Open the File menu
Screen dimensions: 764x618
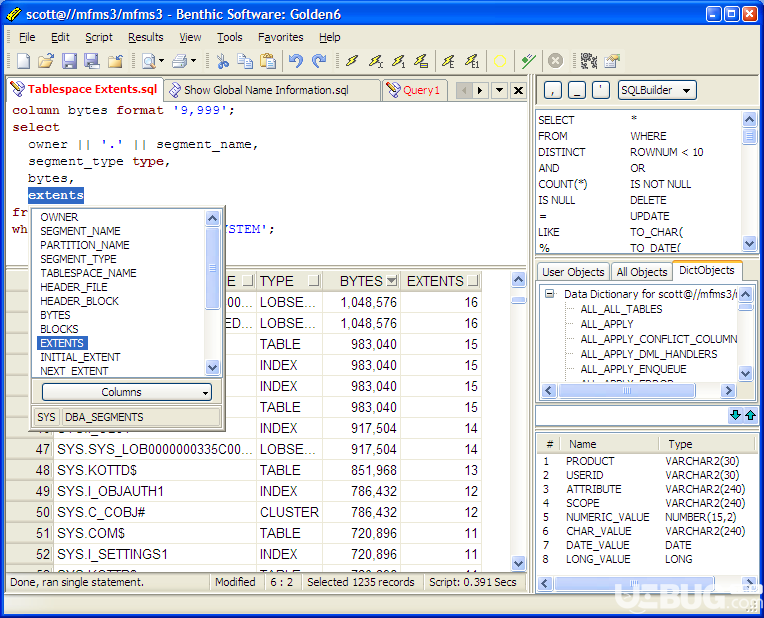[x=27, y=37]
